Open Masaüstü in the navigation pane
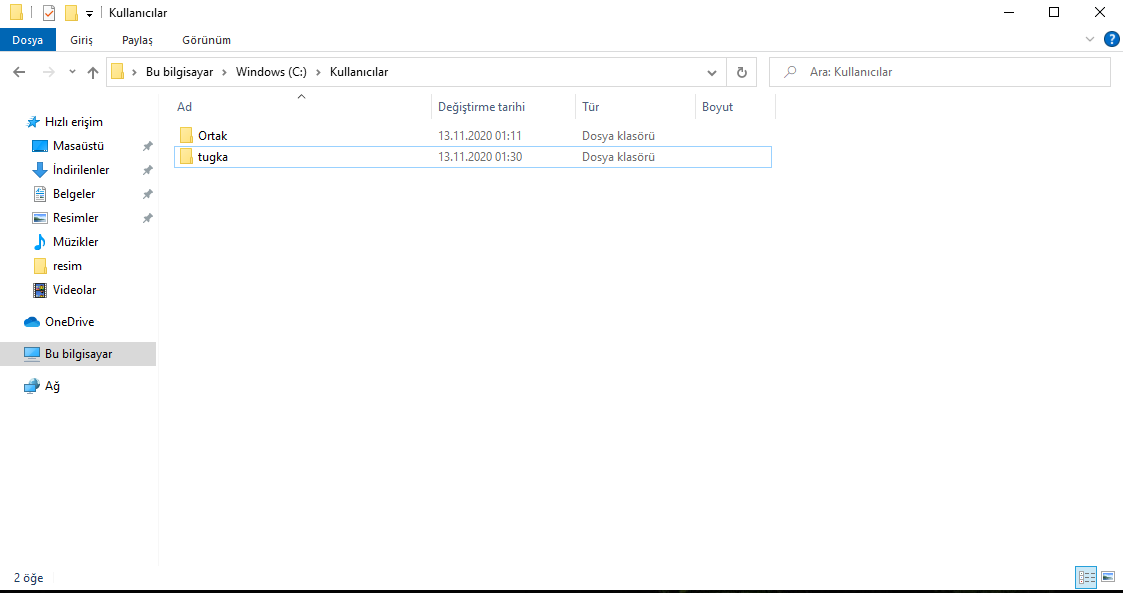The width and height of the screenshot is (1123, 593). pos(78,146)
